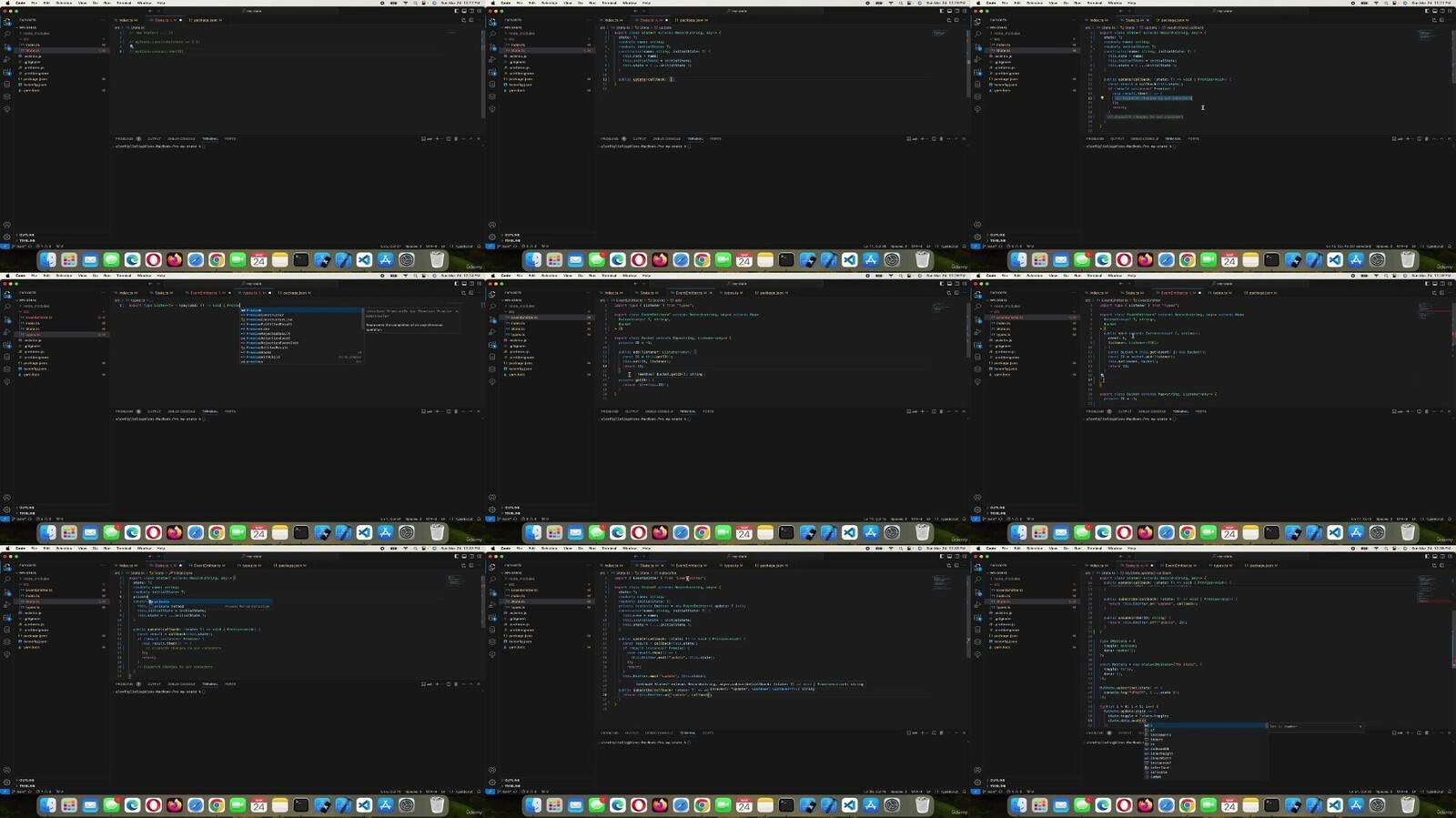
Task: Toggle primary side bar in center window
Action: 942,283
